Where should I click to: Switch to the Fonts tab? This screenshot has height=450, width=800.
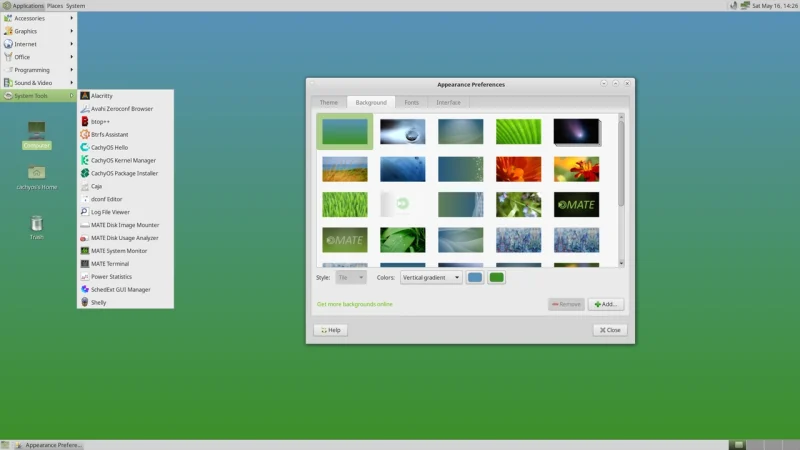[411, 103]
